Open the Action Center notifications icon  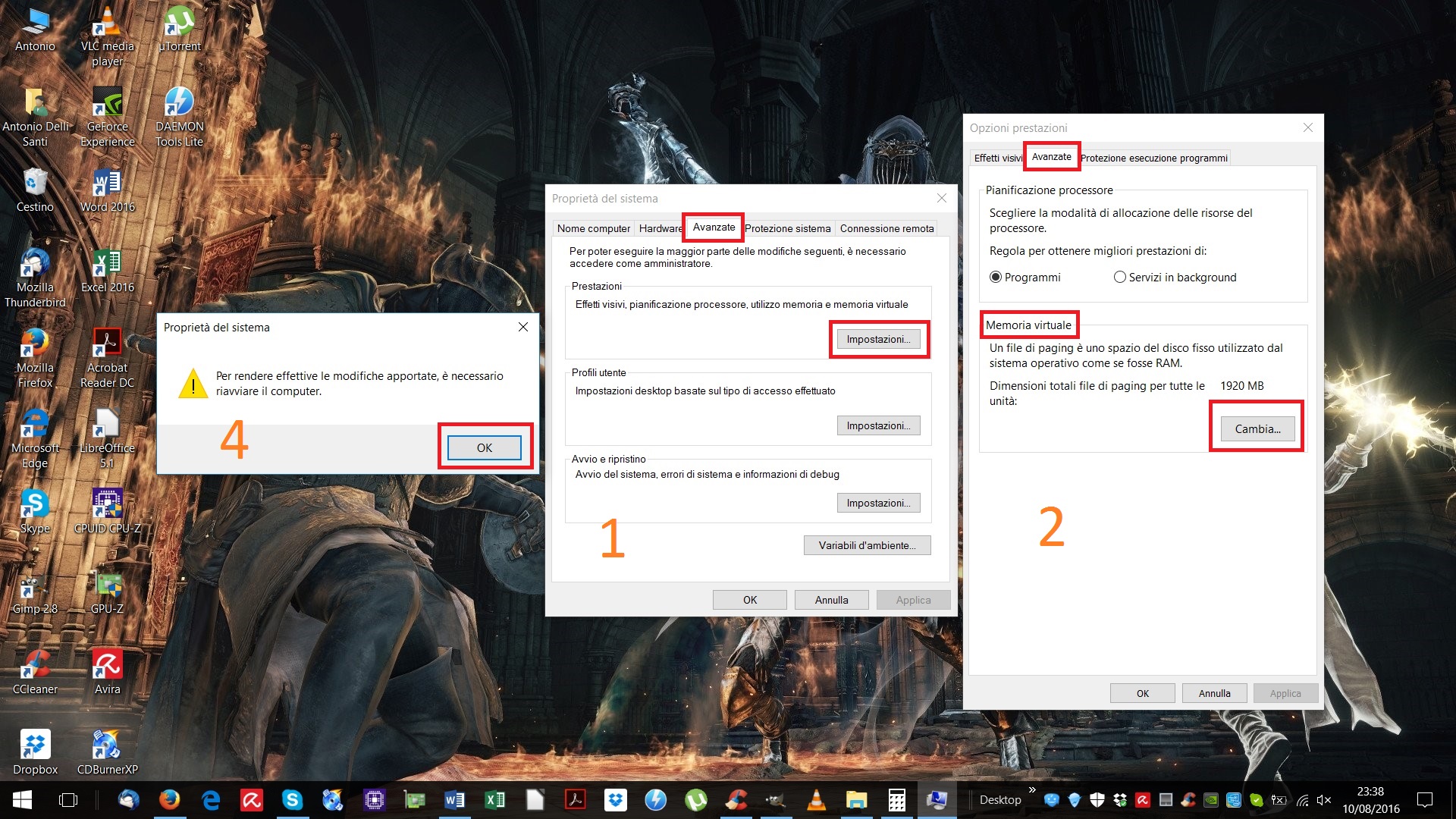[x=1425, y=800]
